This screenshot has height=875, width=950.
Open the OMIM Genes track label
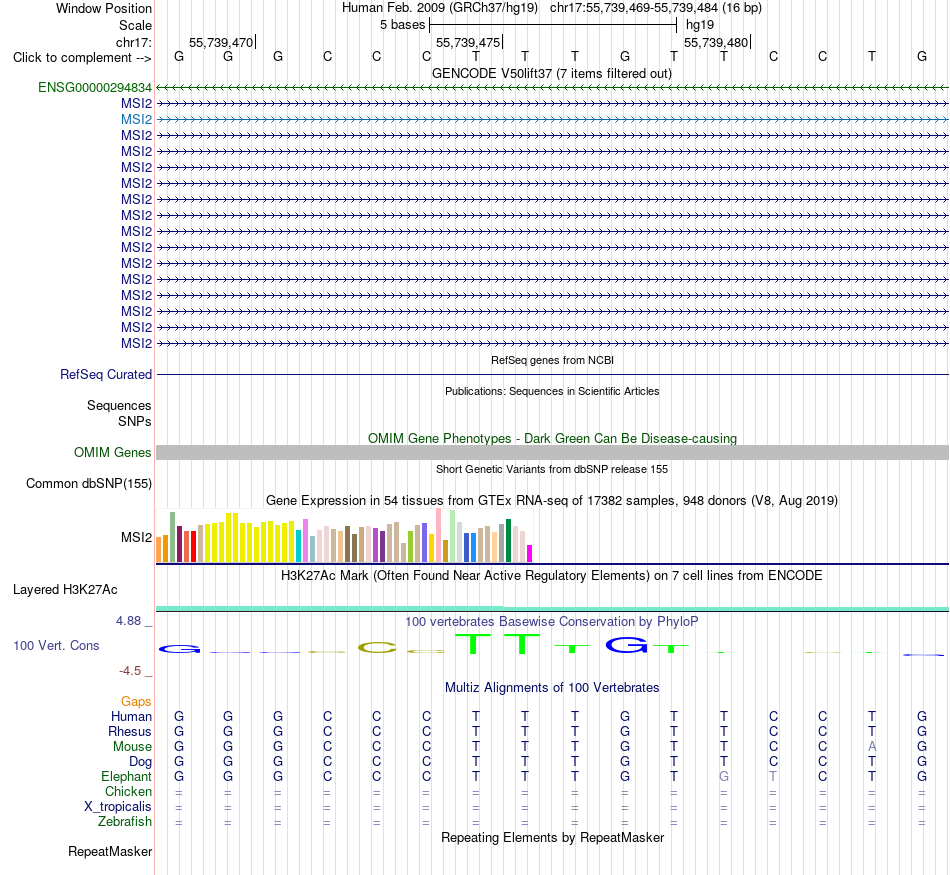pos(113,452)
